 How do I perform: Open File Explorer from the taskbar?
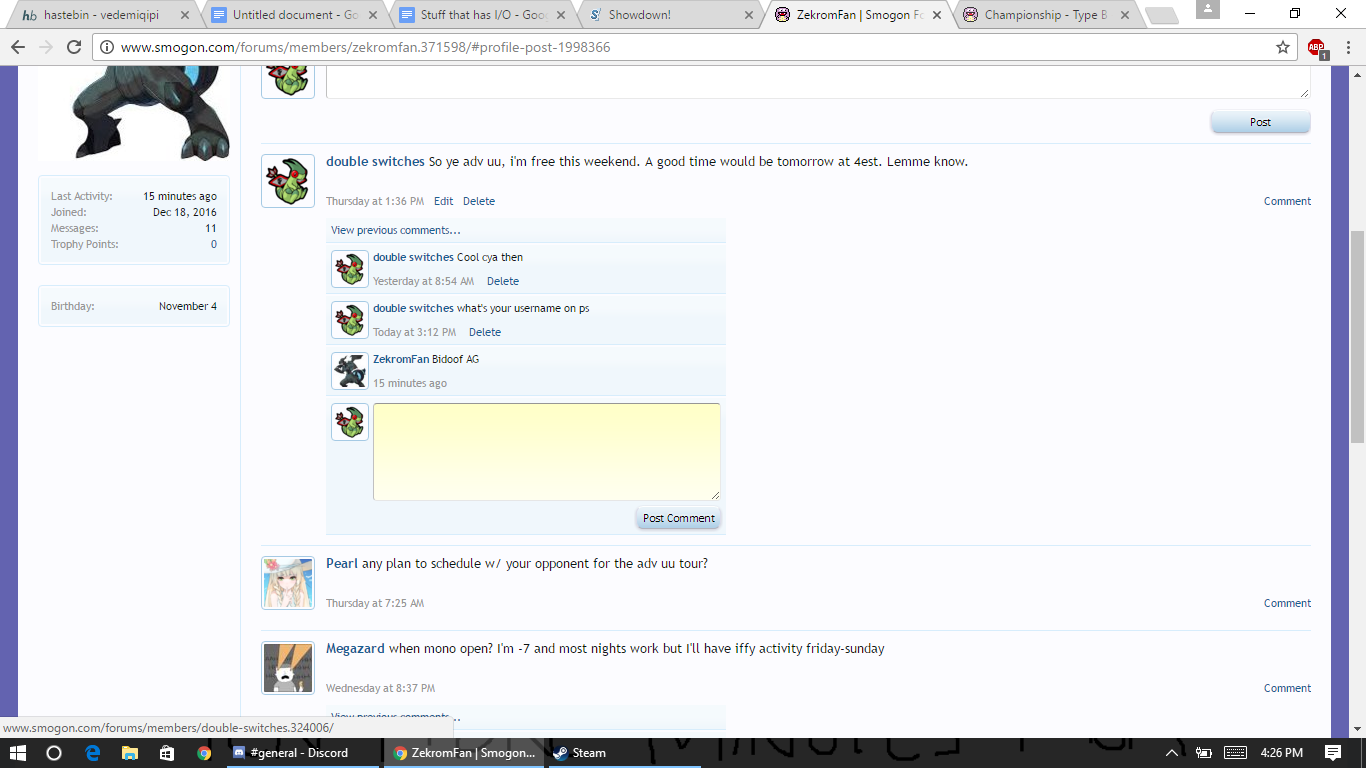pos(130,753)
